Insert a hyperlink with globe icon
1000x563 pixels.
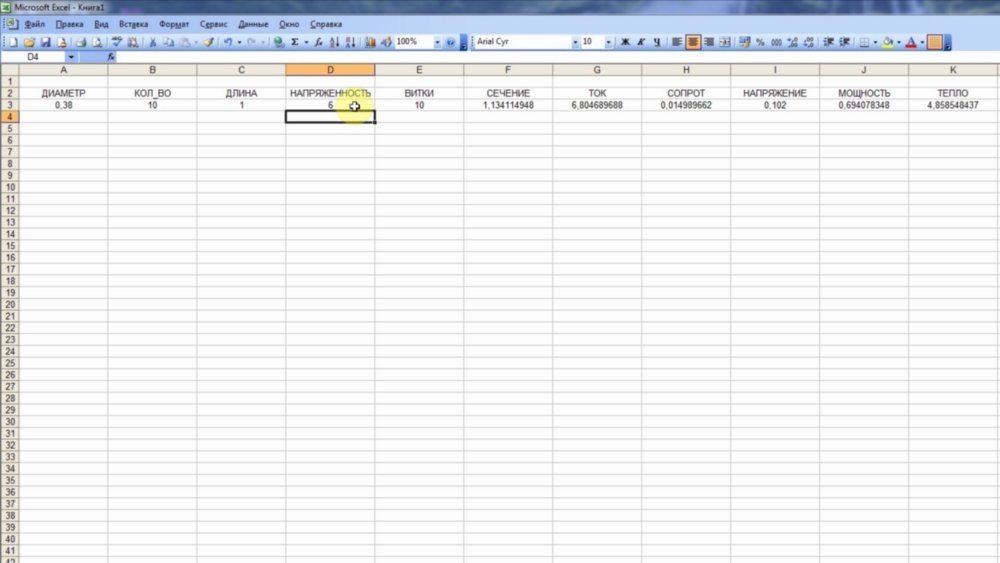click(x=279, y=42)
